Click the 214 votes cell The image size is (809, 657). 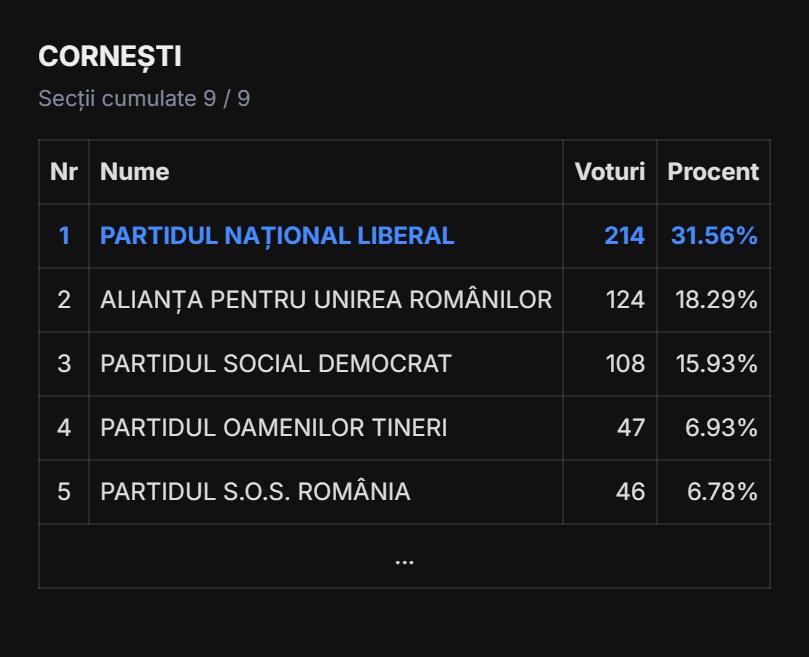624,236
